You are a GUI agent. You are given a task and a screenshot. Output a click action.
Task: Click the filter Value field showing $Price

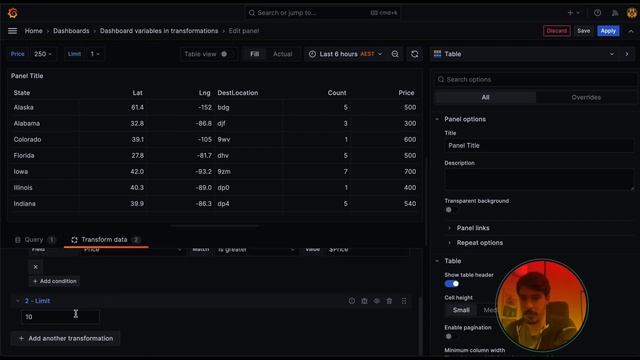[367, 250]
